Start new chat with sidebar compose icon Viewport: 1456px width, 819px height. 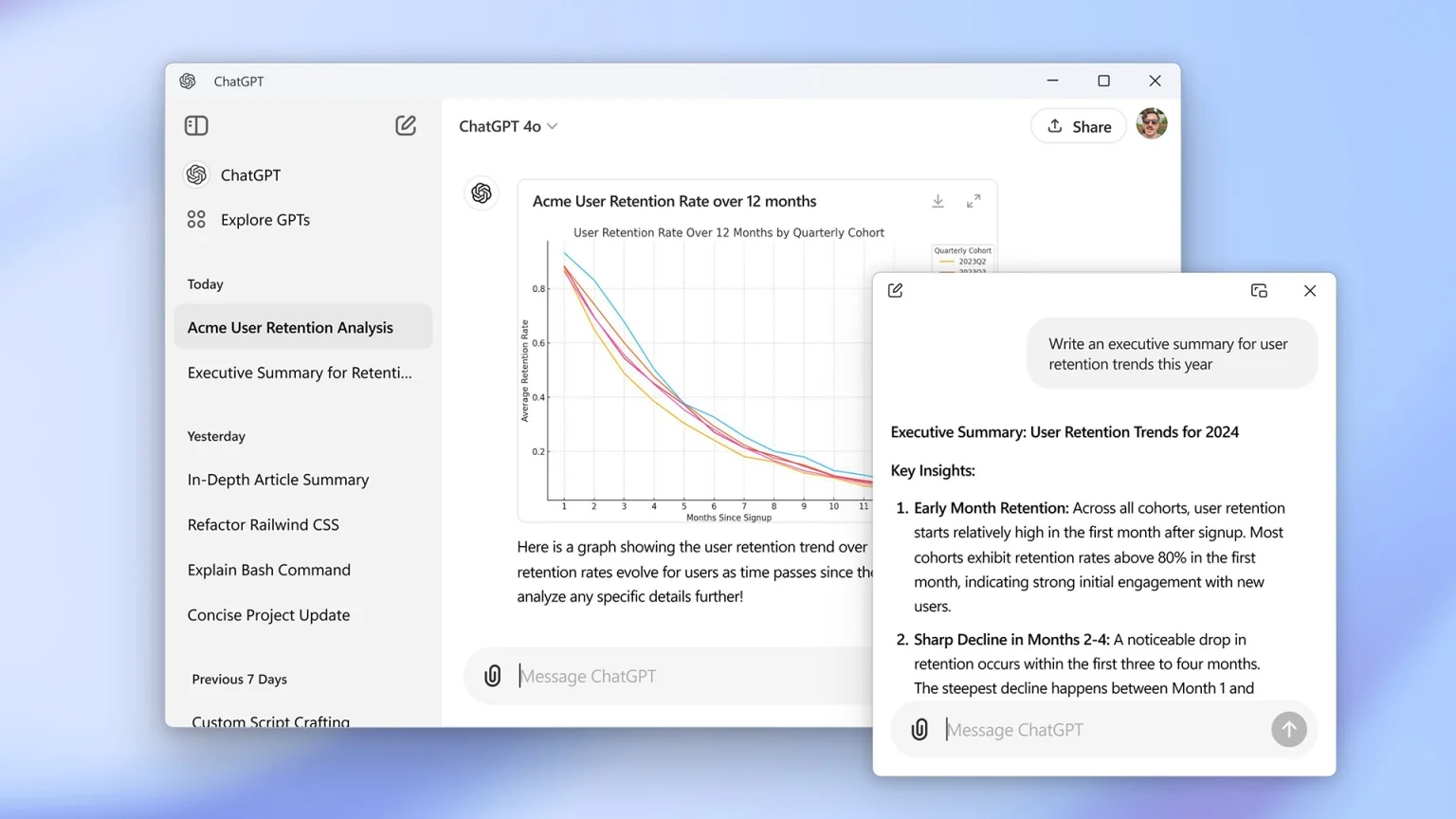406,125
